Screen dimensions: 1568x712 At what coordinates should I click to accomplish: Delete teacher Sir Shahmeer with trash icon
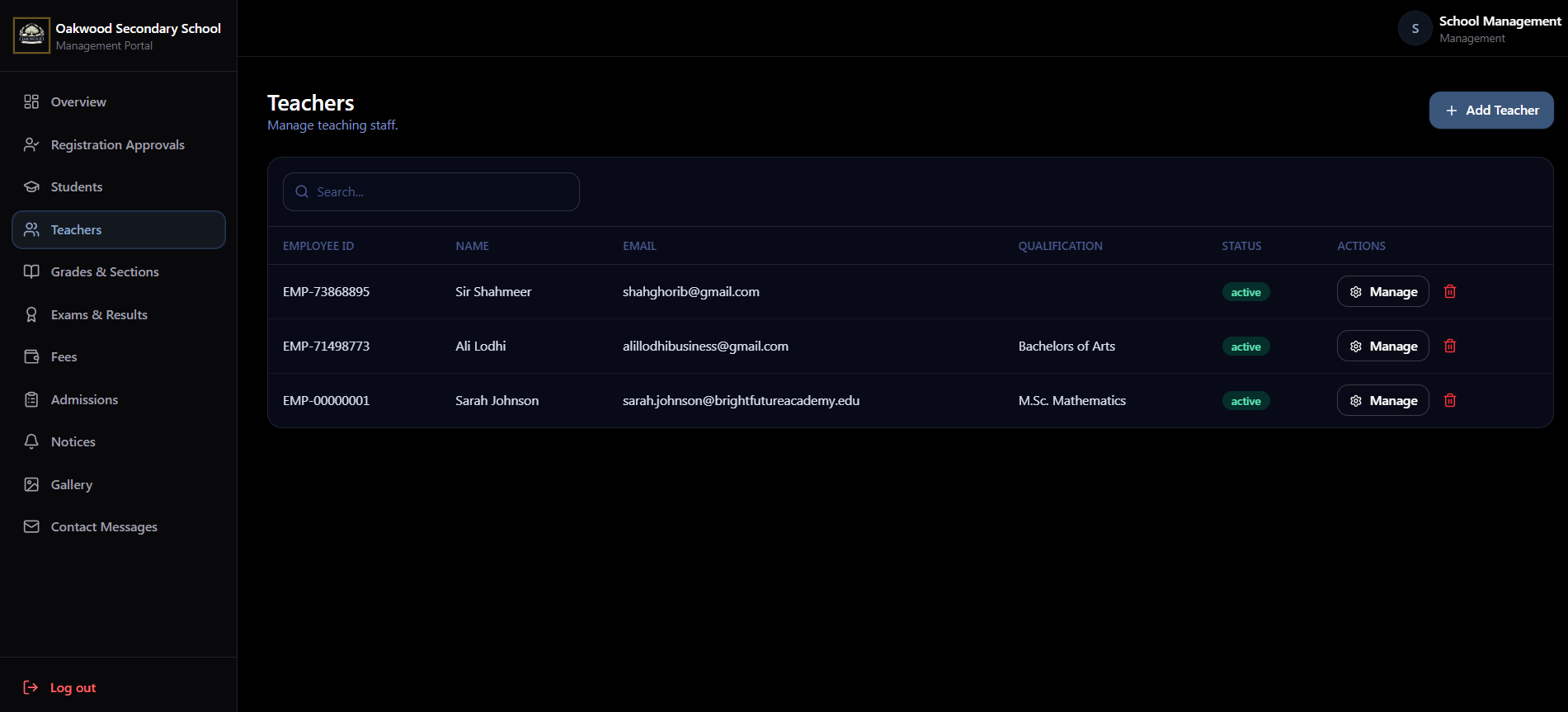1449,291
